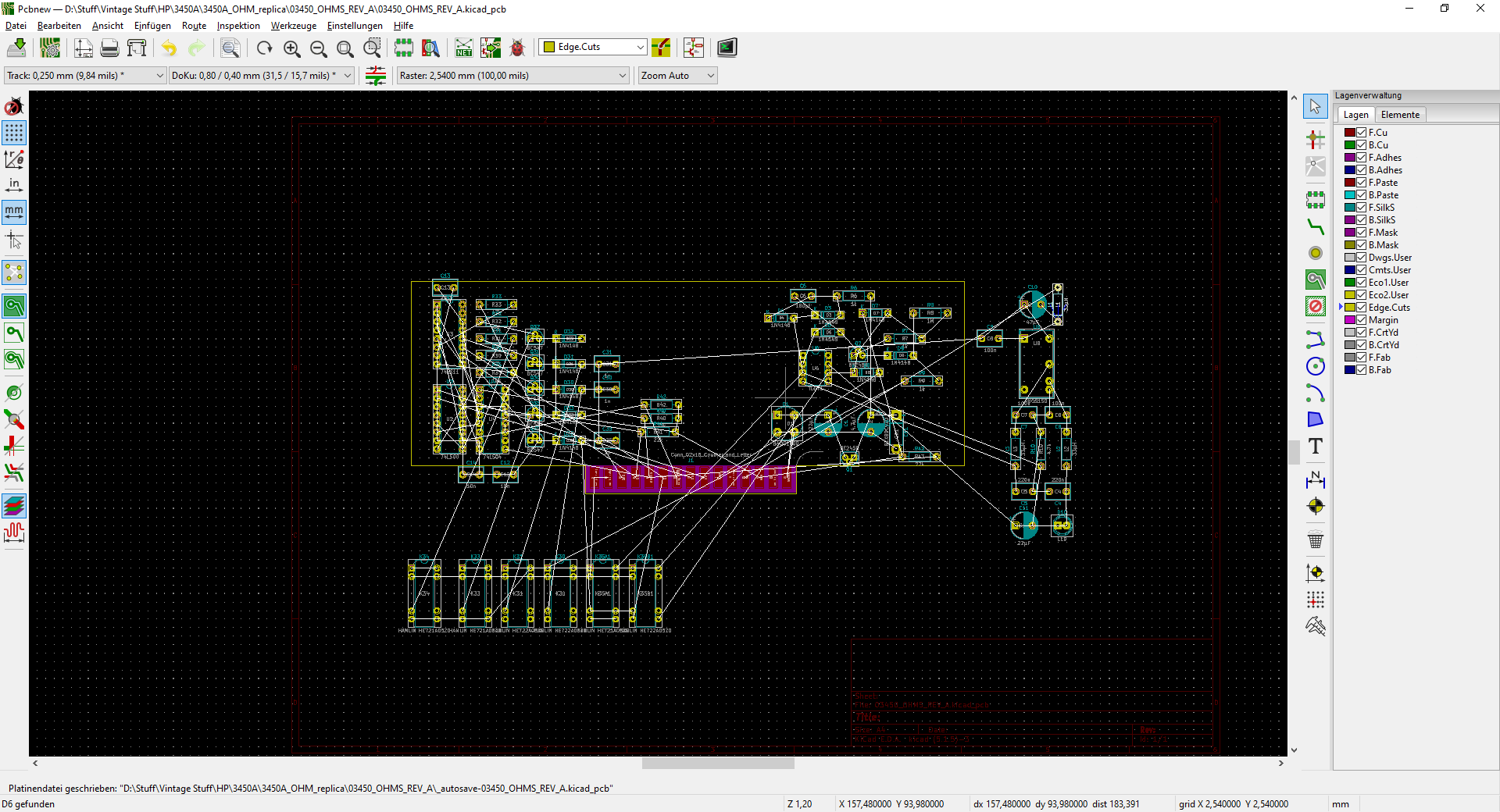Open the Zoom Auto dropdown
1500x812 pixels.
(677, 76)
